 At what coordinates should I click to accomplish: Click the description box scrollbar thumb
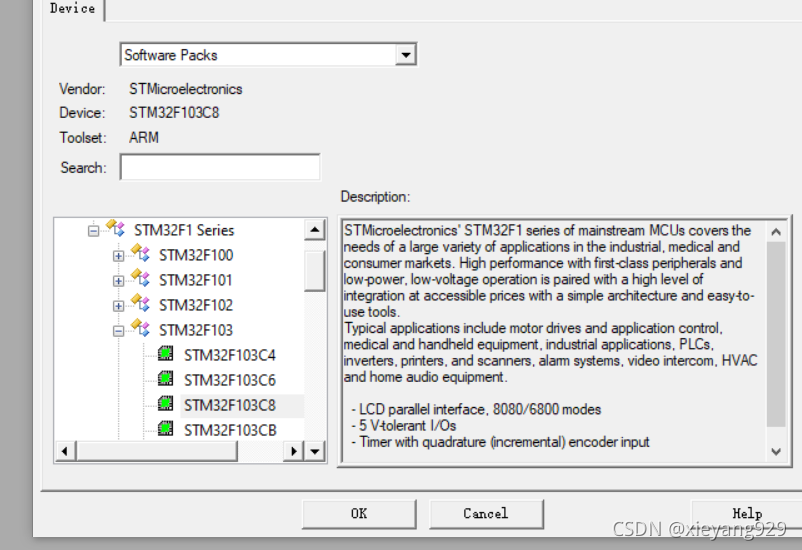tap(776, 335)
